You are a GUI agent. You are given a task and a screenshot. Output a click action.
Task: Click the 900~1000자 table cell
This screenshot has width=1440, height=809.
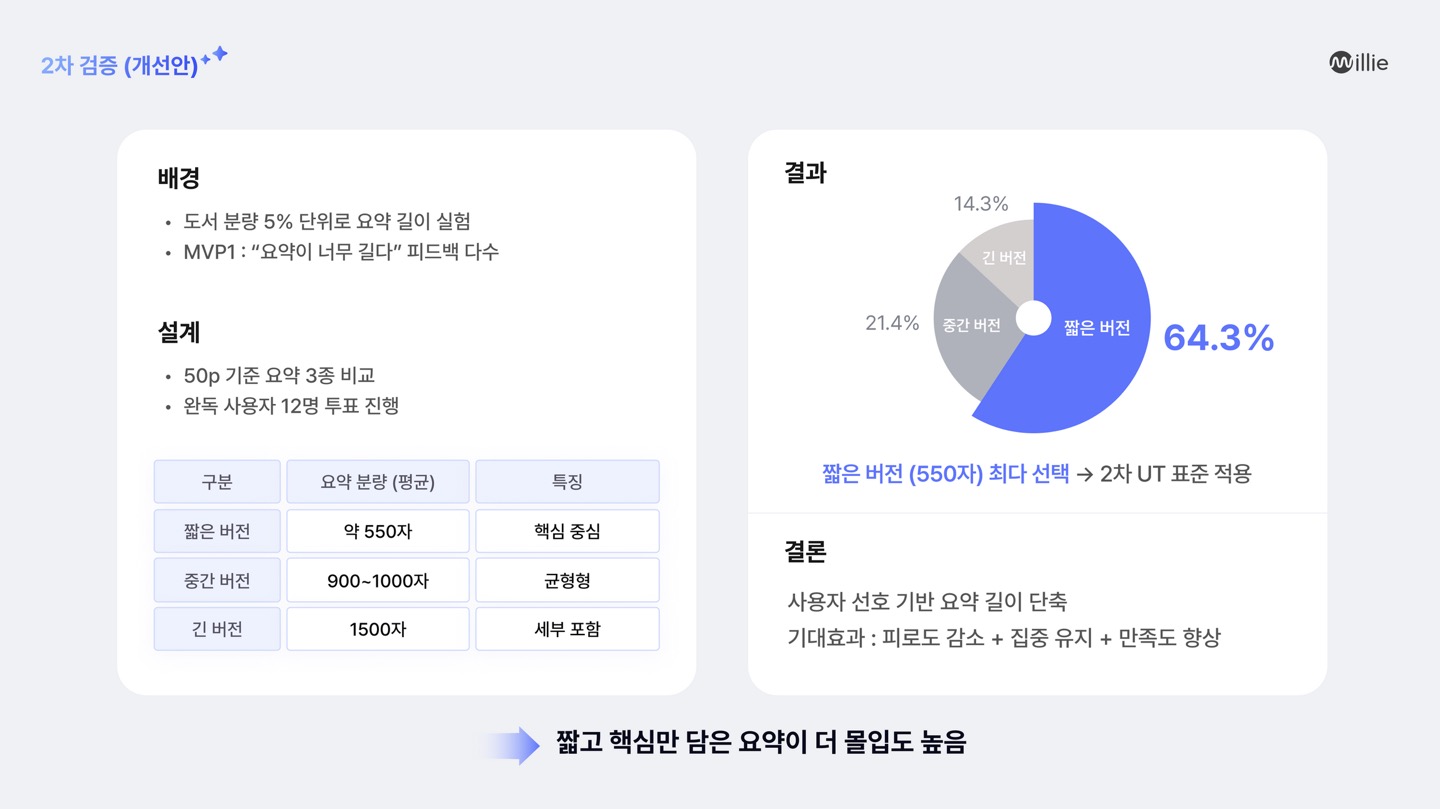(378, 580)
